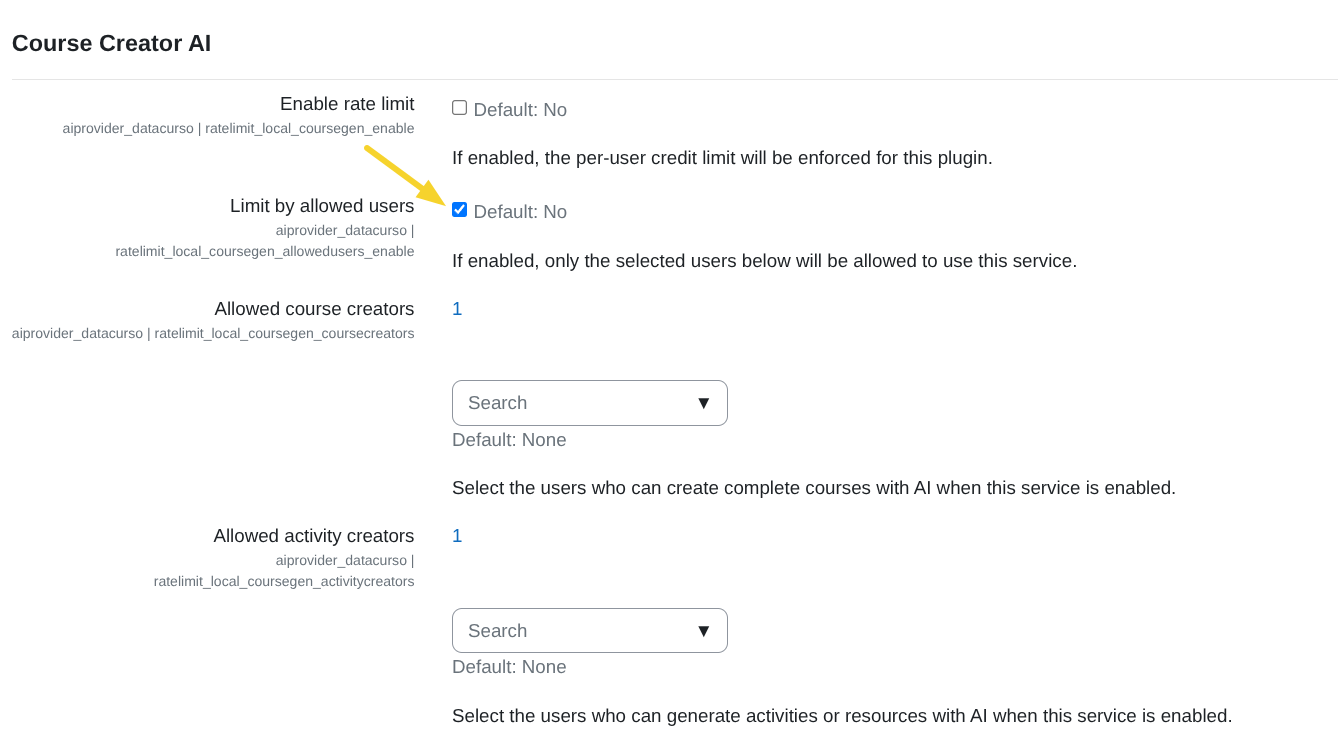
Task: Enable the rate limit checkbox
Action: pyautogui.click(x=459, y=108)
